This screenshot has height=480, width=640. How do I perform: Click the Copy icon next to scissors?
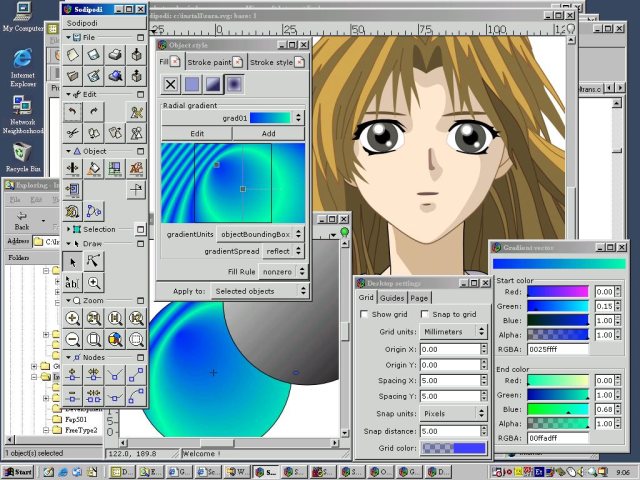94,133
